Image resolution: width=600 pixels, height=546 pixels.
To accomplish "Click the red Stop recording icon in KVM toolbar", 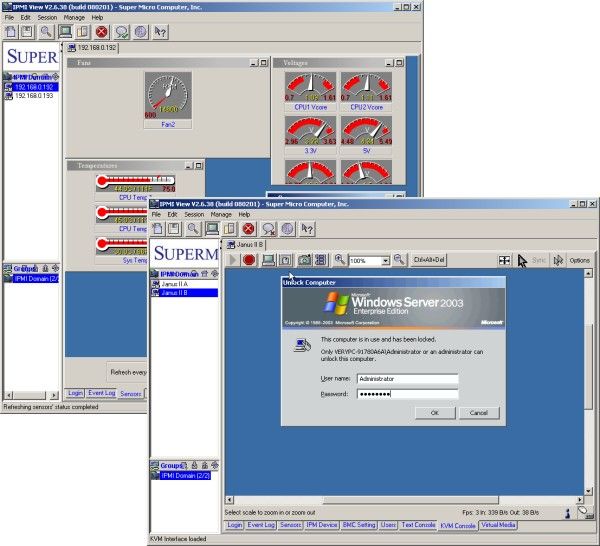I will tap(249, 260).
